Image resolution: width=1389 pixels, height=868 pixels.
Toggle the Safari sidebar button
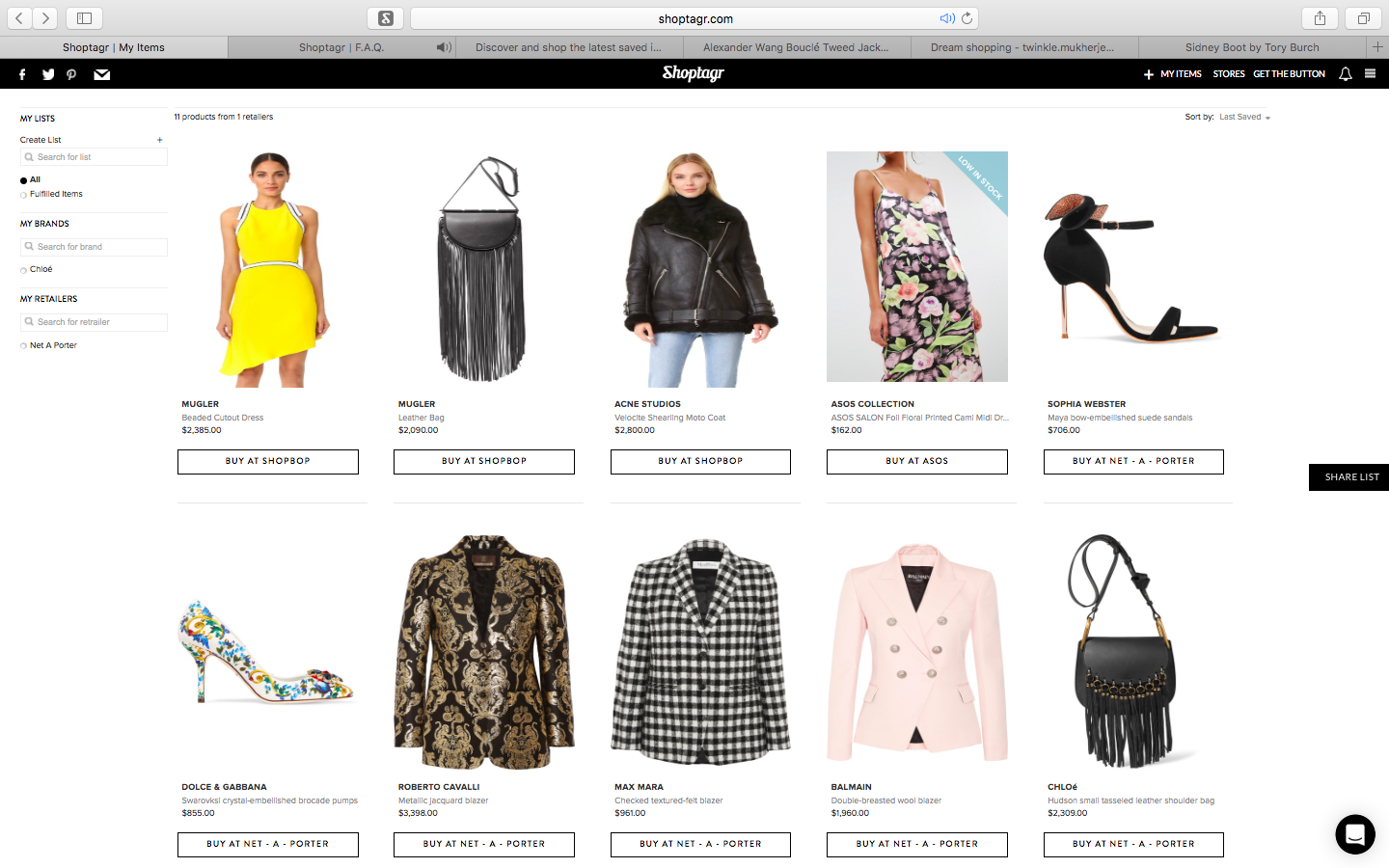pyautogui.click(x=84, y=18)
